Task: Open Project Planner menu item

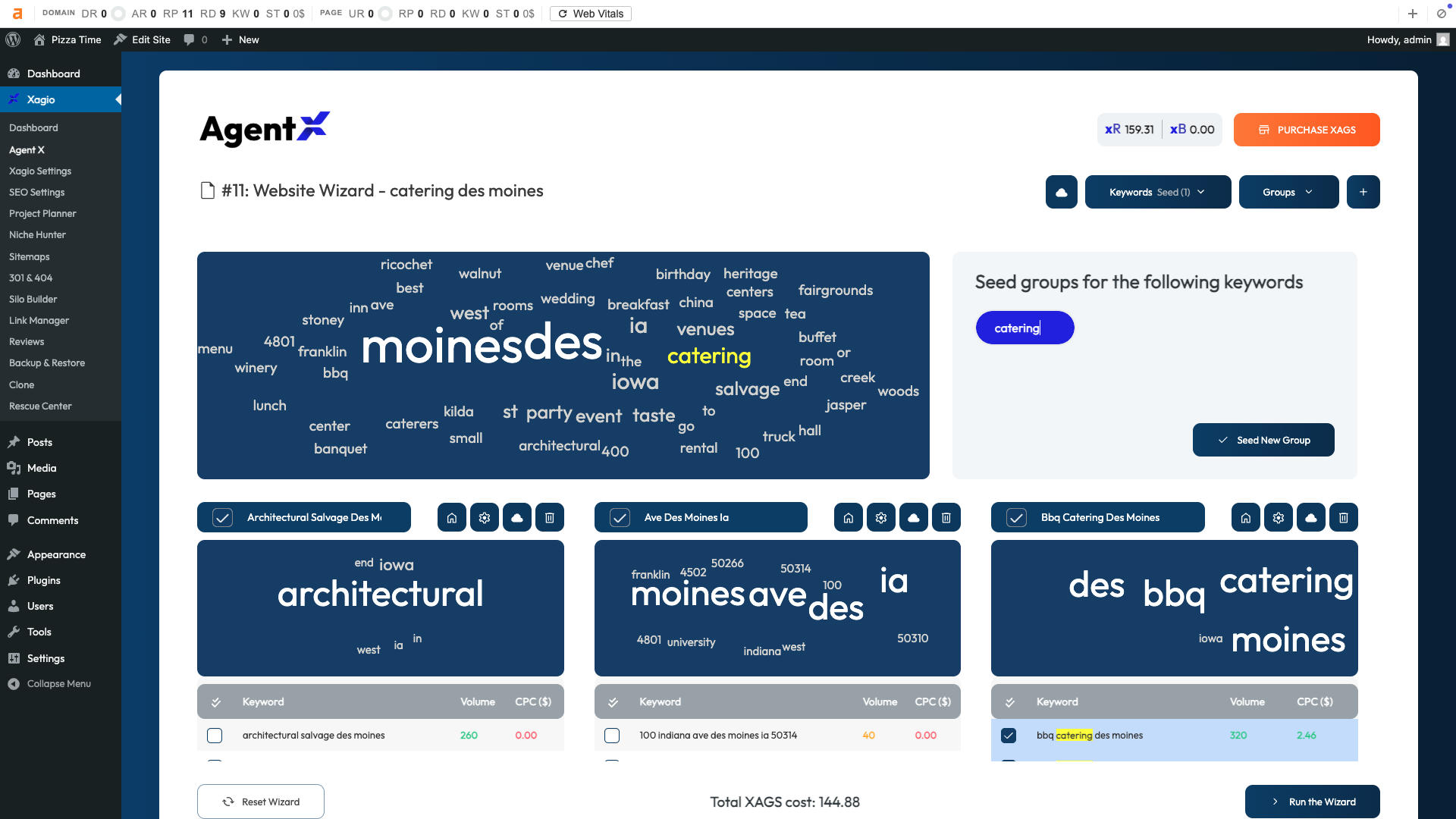Action: pos(42,214)
